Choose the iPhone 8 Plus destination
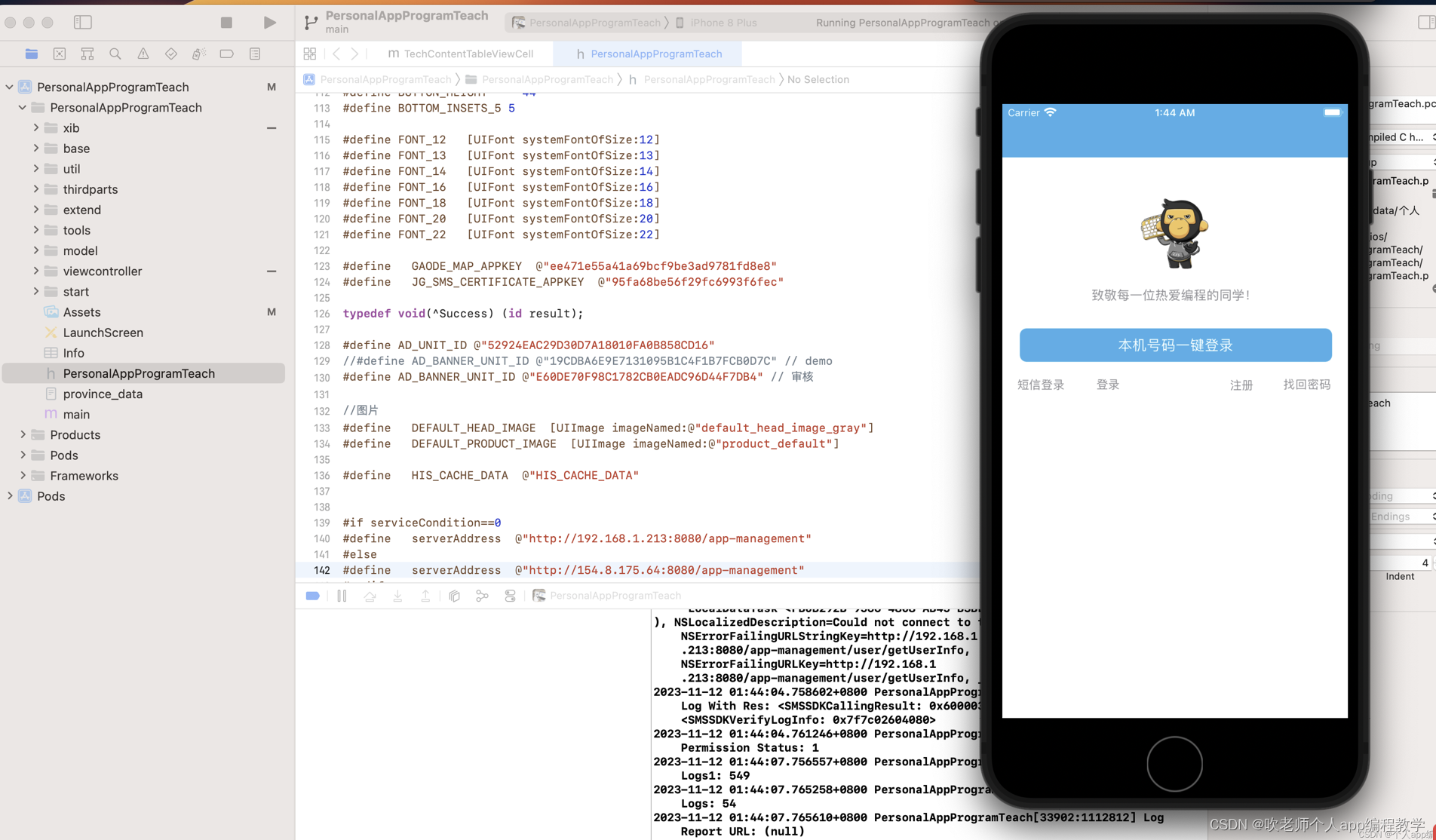Viewport: 1436px width, 840px height. click(x=716, y=23)
